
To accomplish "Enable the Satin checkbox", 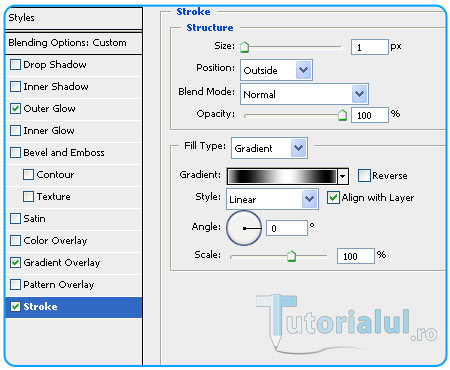I will [x=15, y=218].
